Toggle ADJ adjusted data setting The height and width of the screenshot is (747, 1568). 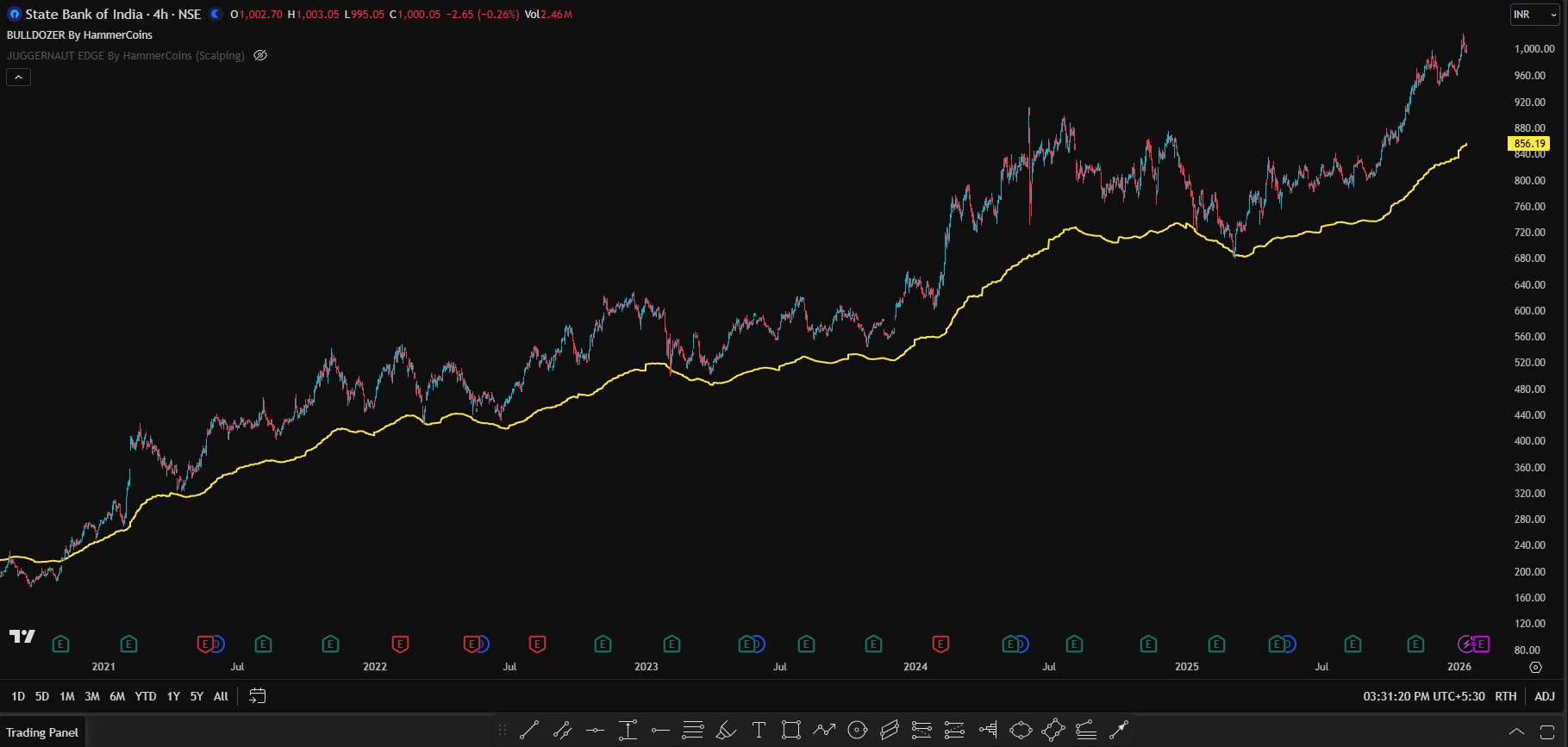coord(1545,696)
